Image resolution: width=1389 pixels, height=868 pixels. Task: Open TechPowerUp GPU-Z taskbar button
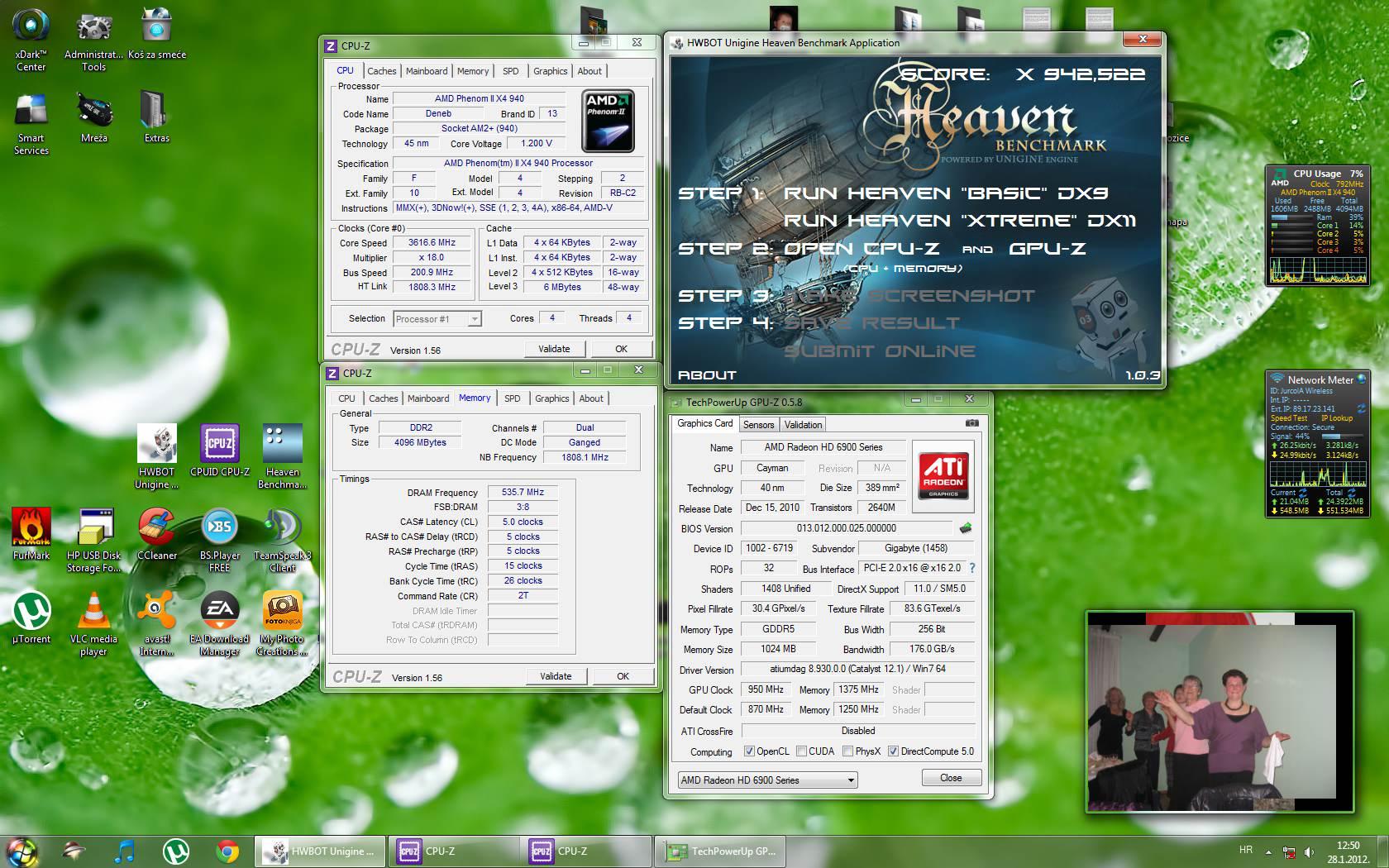click(721, 851)
